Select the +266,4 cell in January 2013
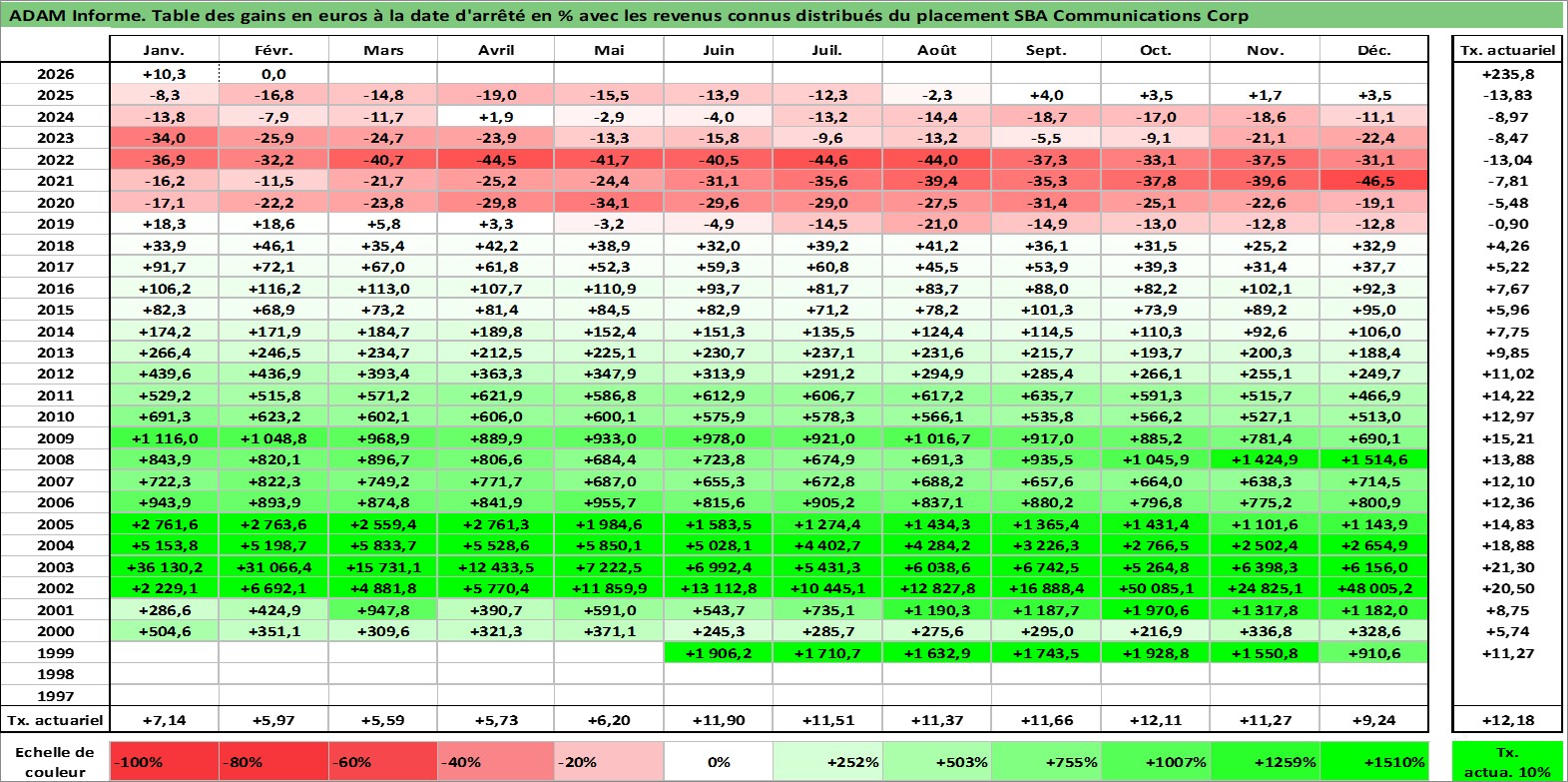This screenshot has height=782, width=1568. click(x=164, y=353)
